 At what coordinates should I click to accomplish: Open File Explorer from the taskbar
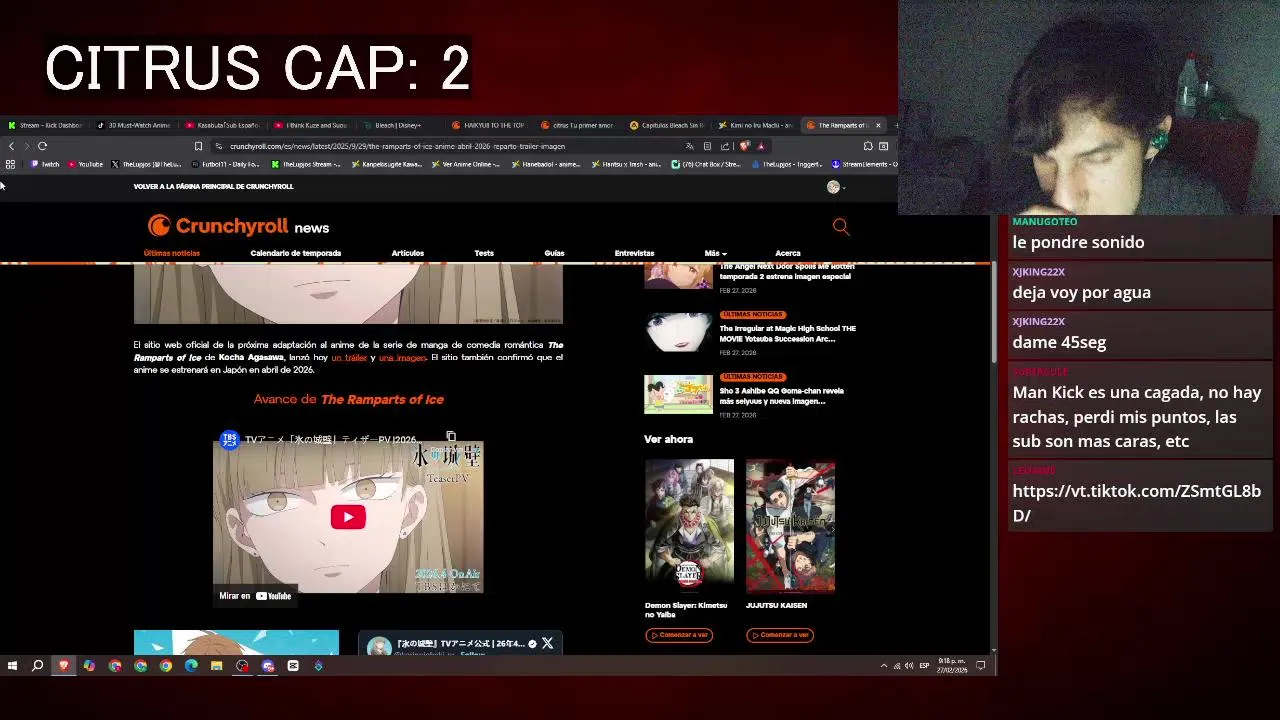click(x=216, y=666)
